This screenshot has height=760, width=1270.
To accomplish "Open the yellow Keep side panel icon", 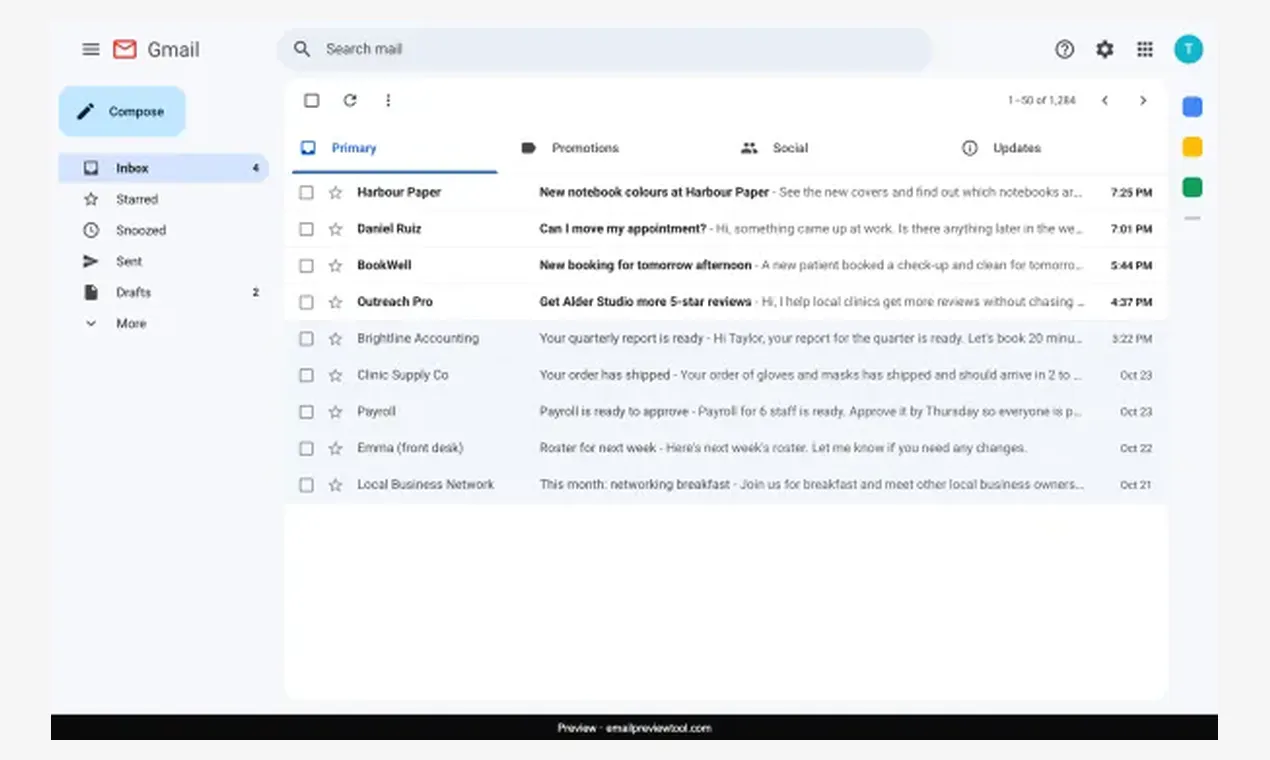I will tap(1192, 147).
